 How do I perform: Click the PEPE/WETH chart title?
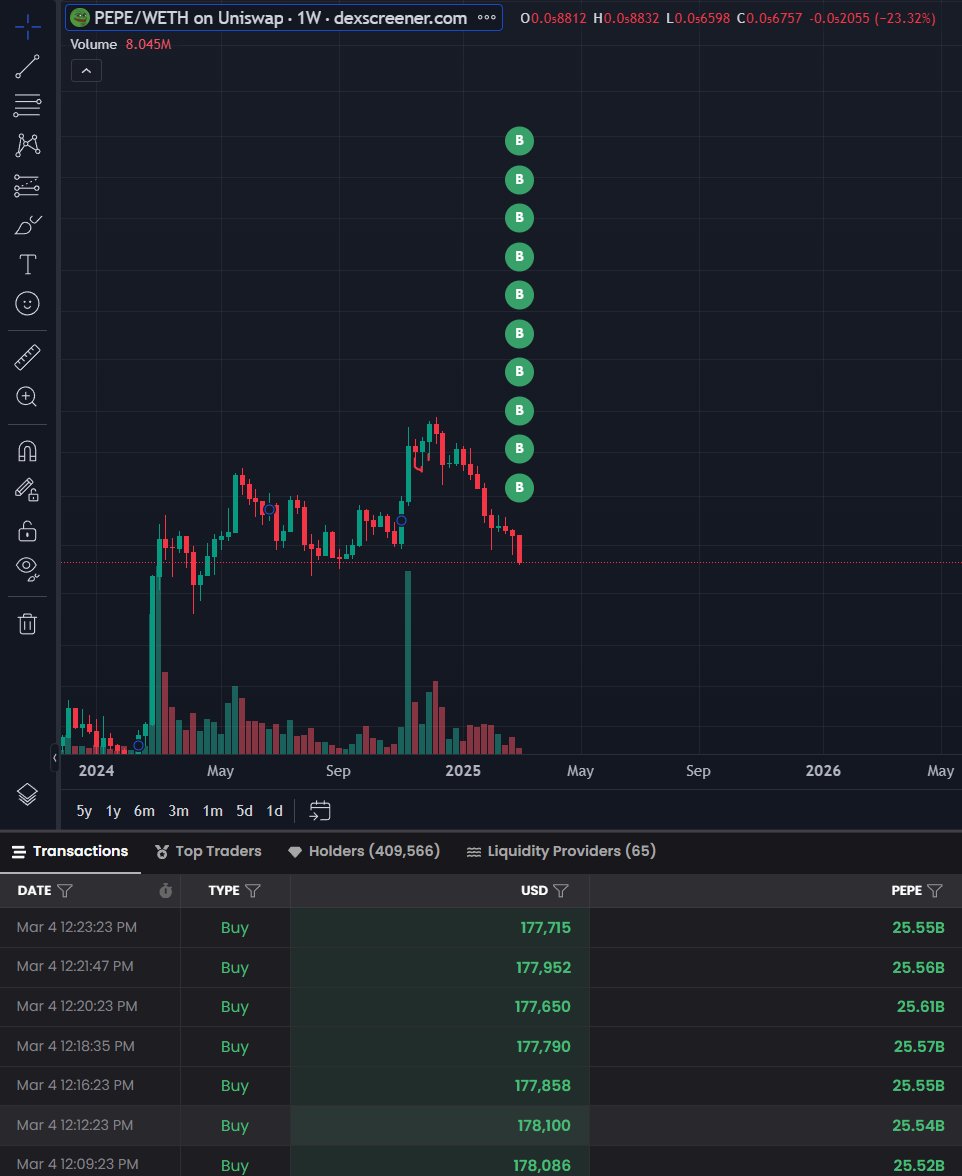tap(280, 18)
